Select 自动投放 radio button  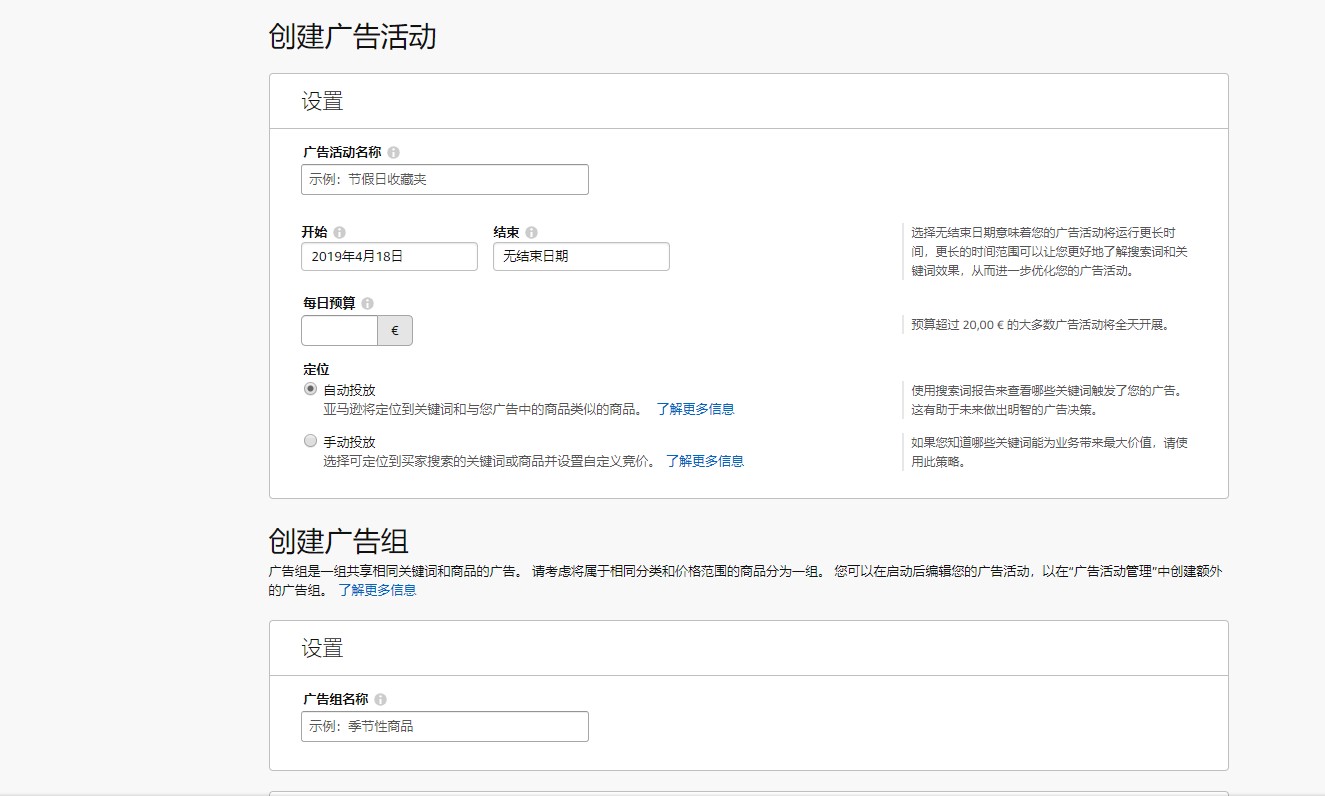(310, 389)
